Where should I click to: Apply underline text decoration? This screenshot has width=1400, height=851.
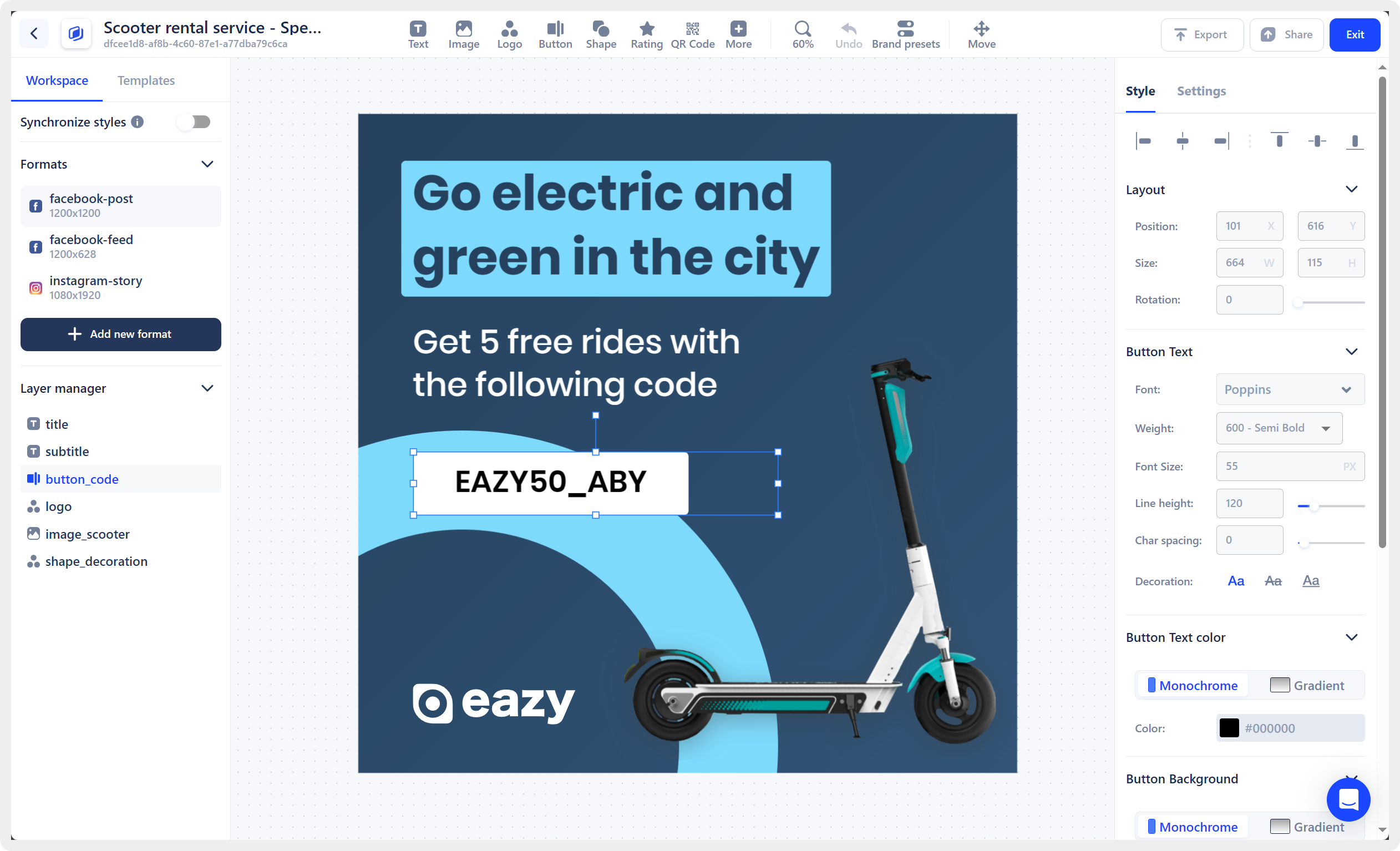click(x=1310, y=581)
